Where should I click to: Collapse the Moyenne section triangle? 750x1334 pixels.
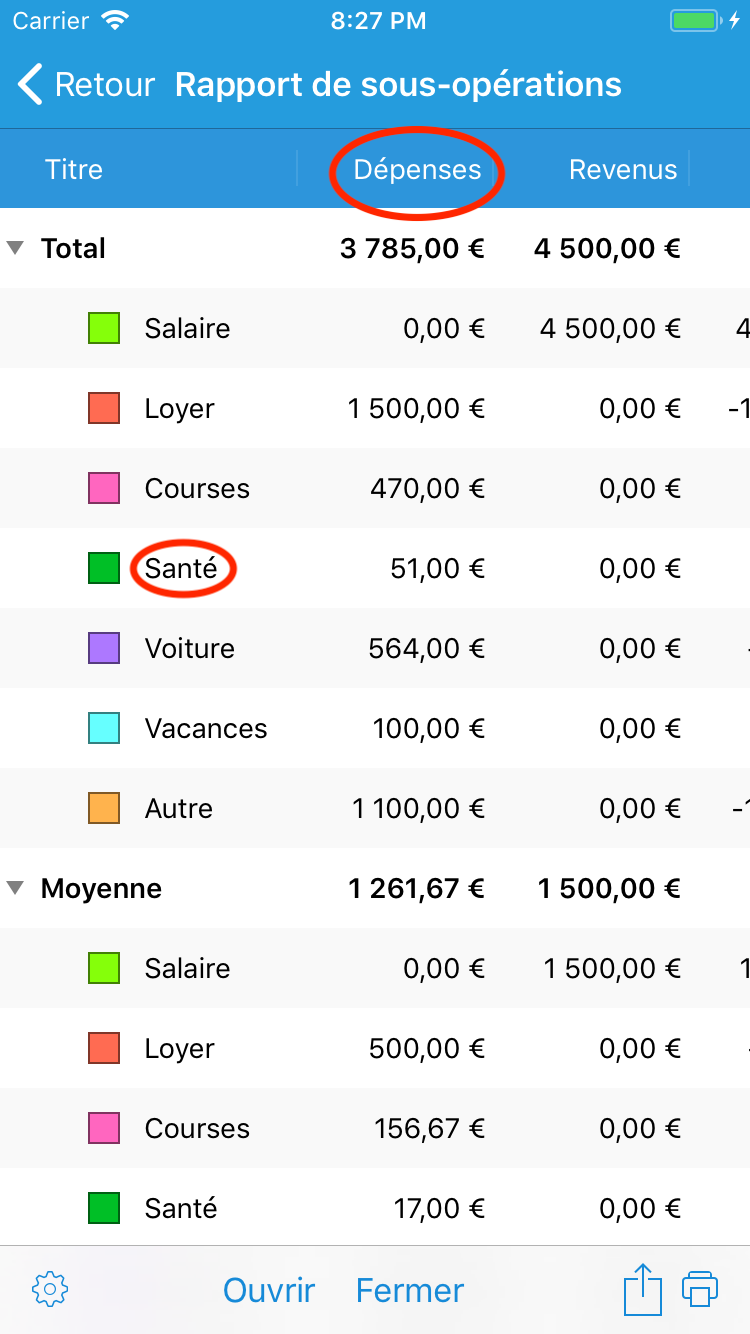click(x=15, y=888)
